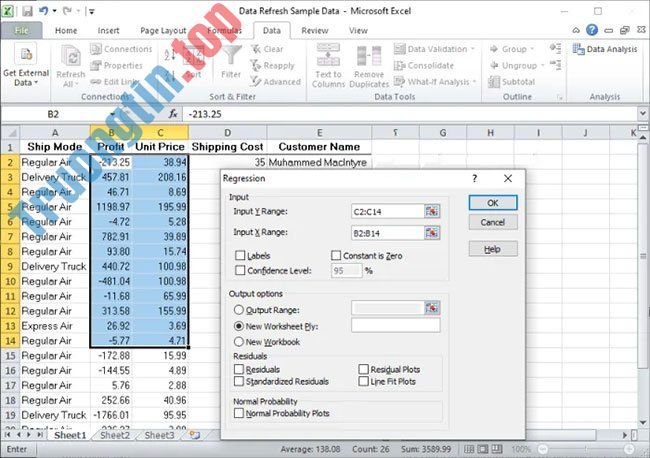Close the Regression dialog
Image resolution: width=650 pixels, height=458 pixels.
coord(508,178)
